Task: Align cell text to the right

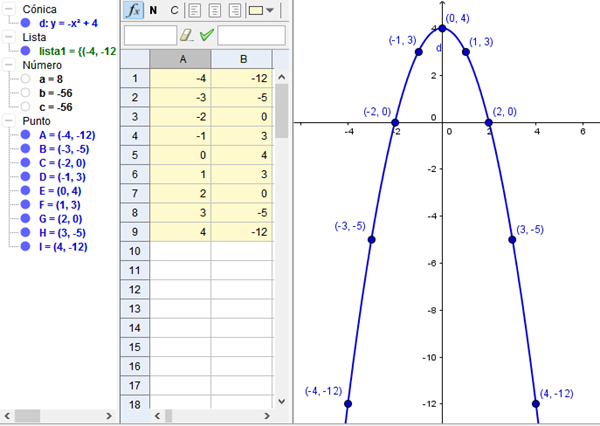Action: click(x=234, y=11)
